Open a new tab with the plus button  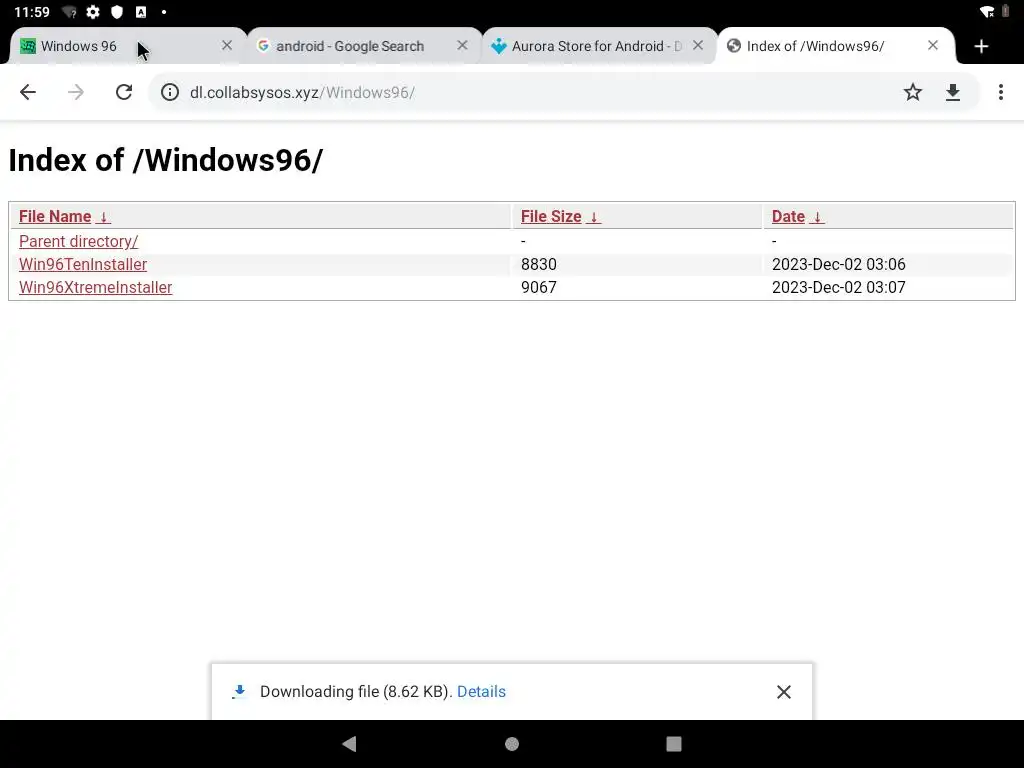pos(981,46)
